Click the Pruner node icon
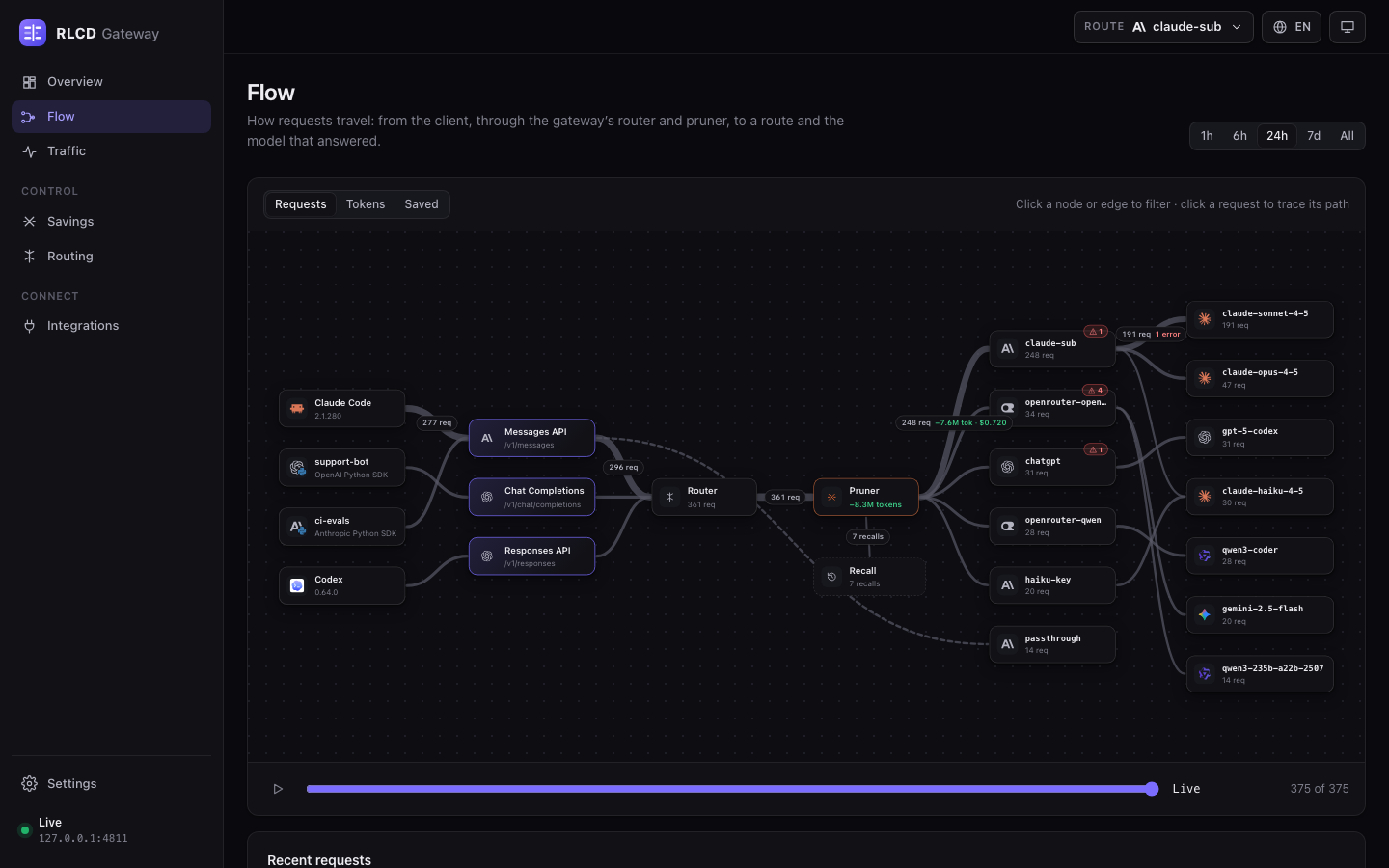The width and height of the screenshot is (1389, 868). (x=831, y=497)
